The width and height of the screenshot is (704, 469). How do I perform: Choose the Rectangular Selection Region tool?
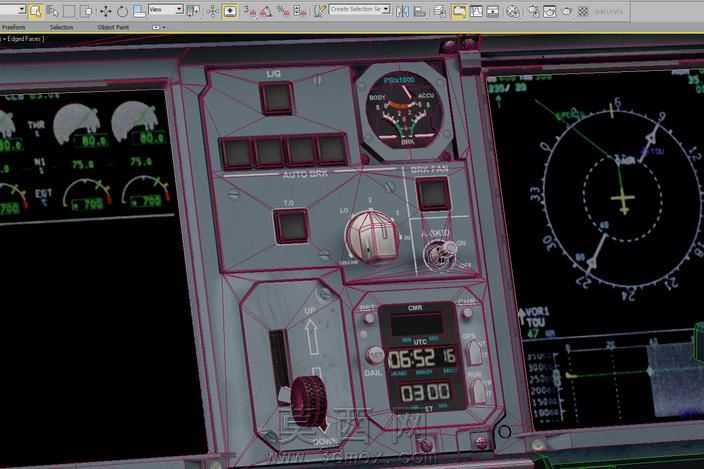click(x=69, y=11)
